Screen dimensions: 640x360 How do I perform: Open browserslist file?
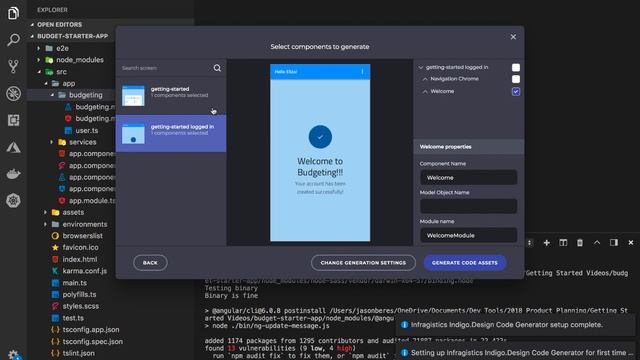pyautogui.click(x=82, y=236)
